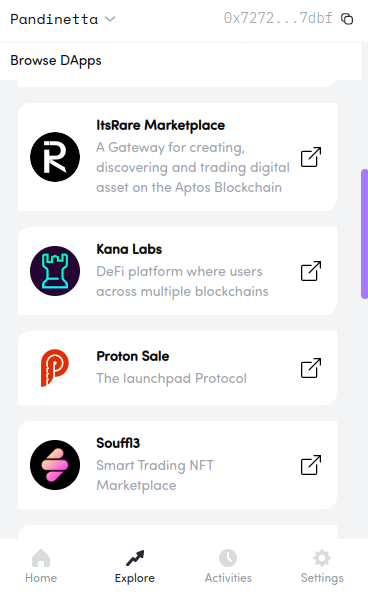Click the Souffl3 pink logo
368x594 pixels.
[55, 465]
